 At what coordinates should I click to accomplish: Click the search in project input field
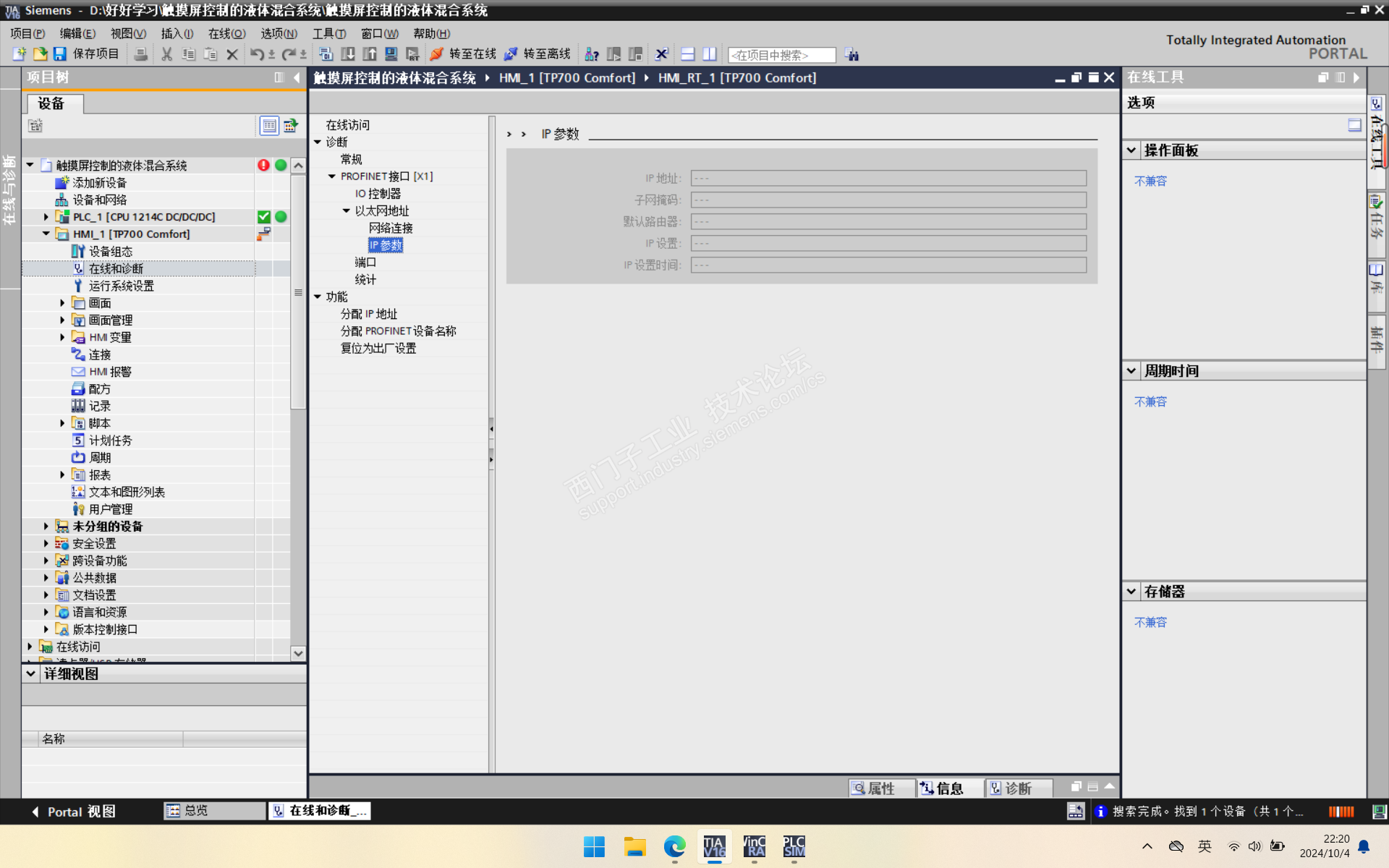pyautogui.click(x=781, y=55)
